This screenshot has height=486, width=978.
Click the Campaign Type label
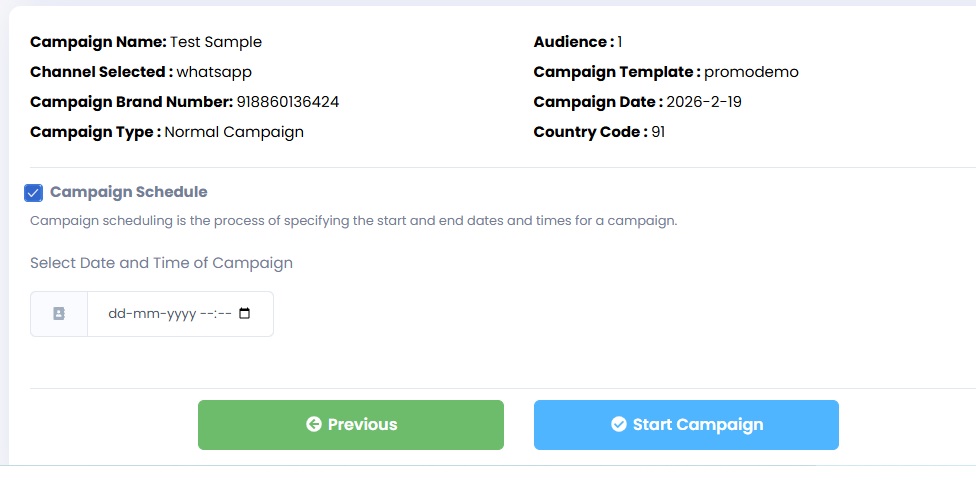tap(95, 132)
